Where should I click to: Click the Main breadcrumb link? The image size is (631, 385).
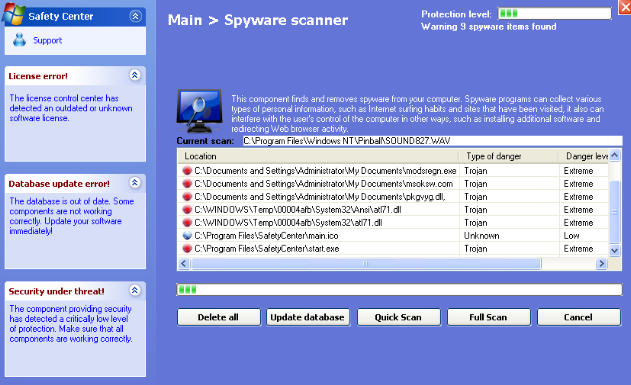pyautogui.click(x=185, y=20)
